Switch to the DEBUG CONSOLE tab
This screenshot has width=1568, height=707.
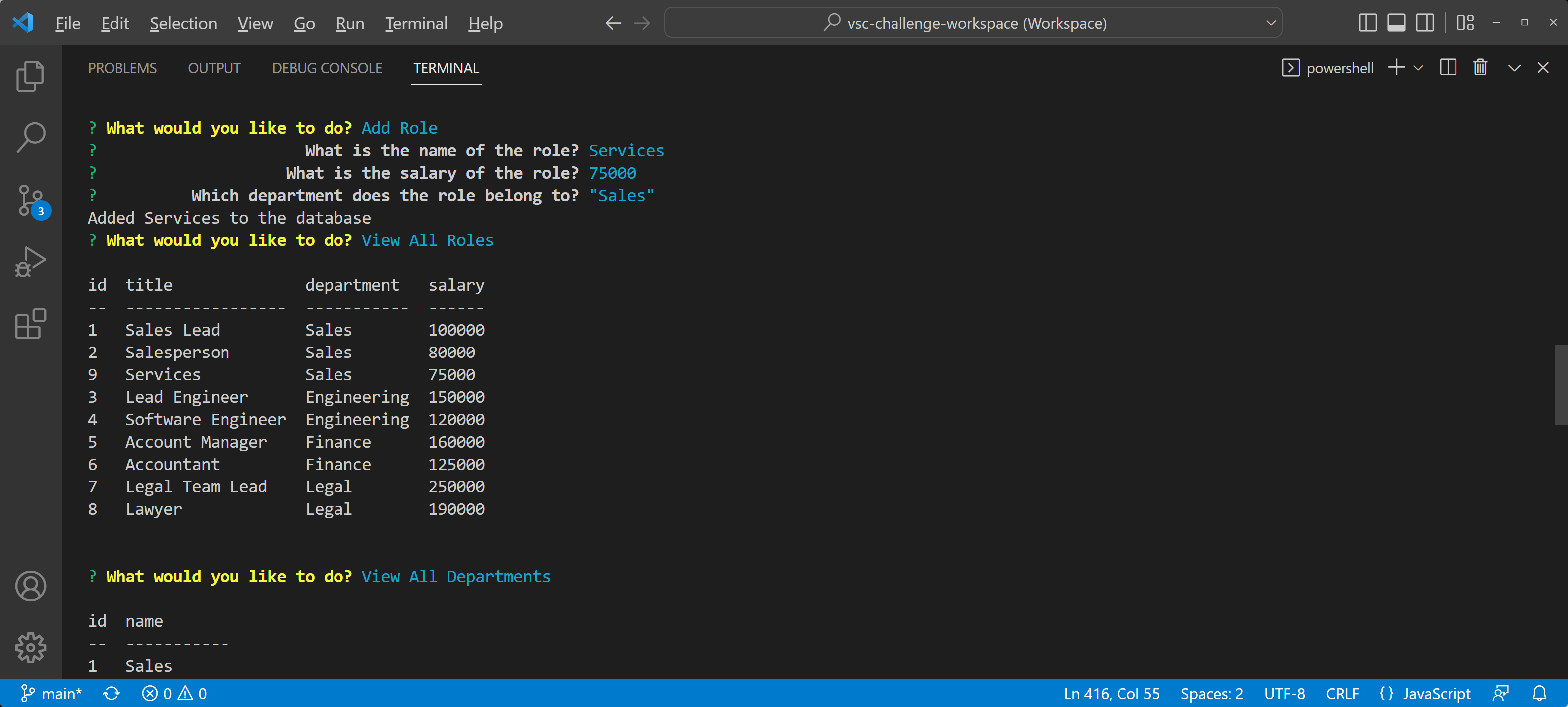point(327,68)
